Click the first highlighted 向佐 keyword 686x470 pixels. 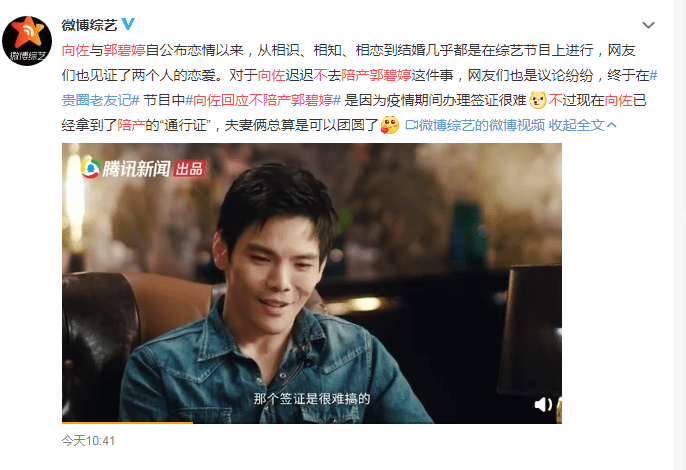coord(75,50)
